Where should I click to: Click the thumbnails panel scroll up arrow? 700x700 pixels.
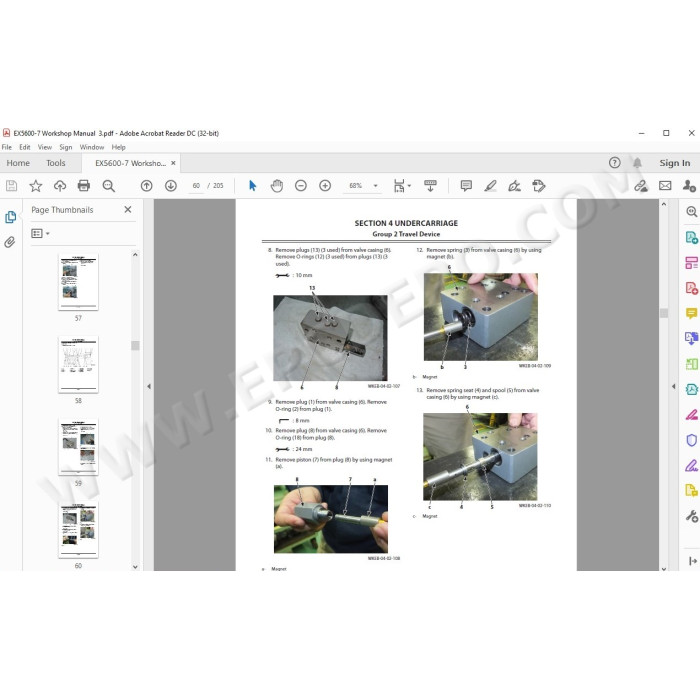click(x=135, y=254)
